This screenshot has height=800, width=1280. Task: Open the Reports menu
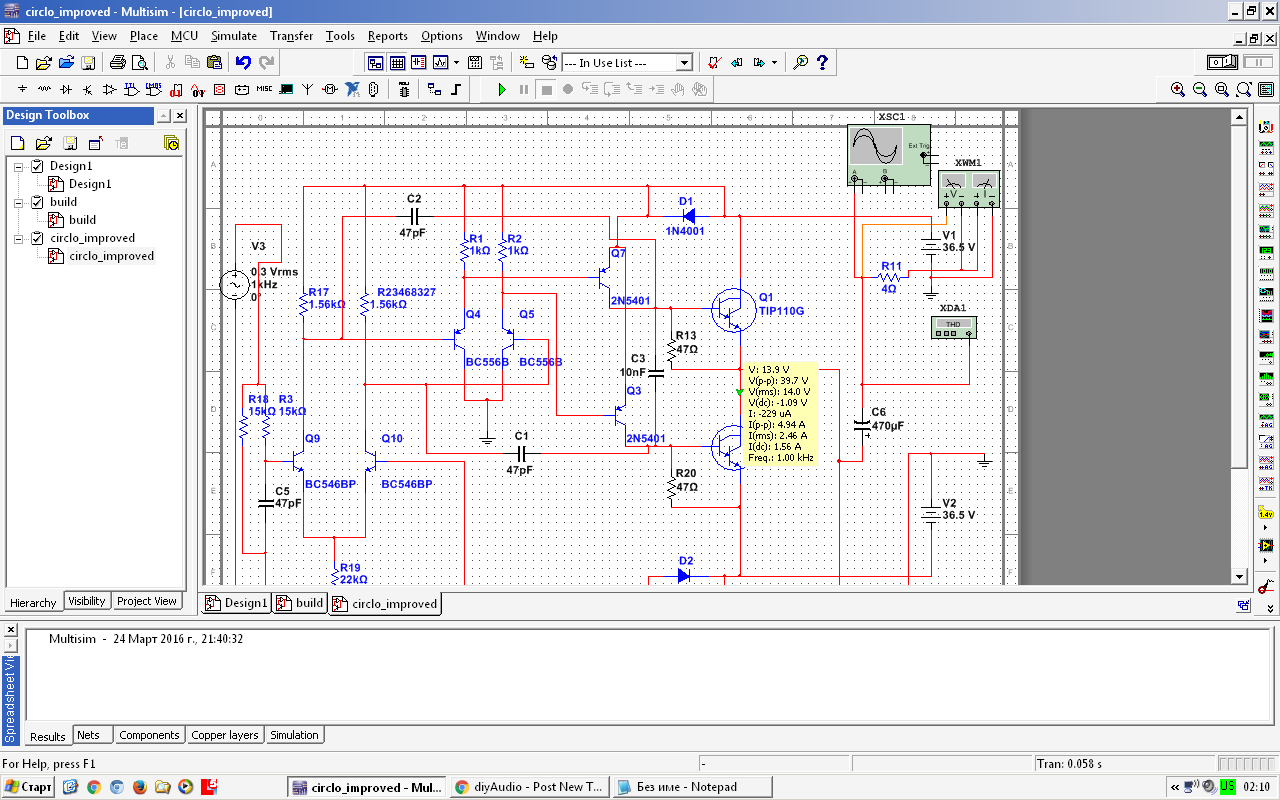[387, 36]
